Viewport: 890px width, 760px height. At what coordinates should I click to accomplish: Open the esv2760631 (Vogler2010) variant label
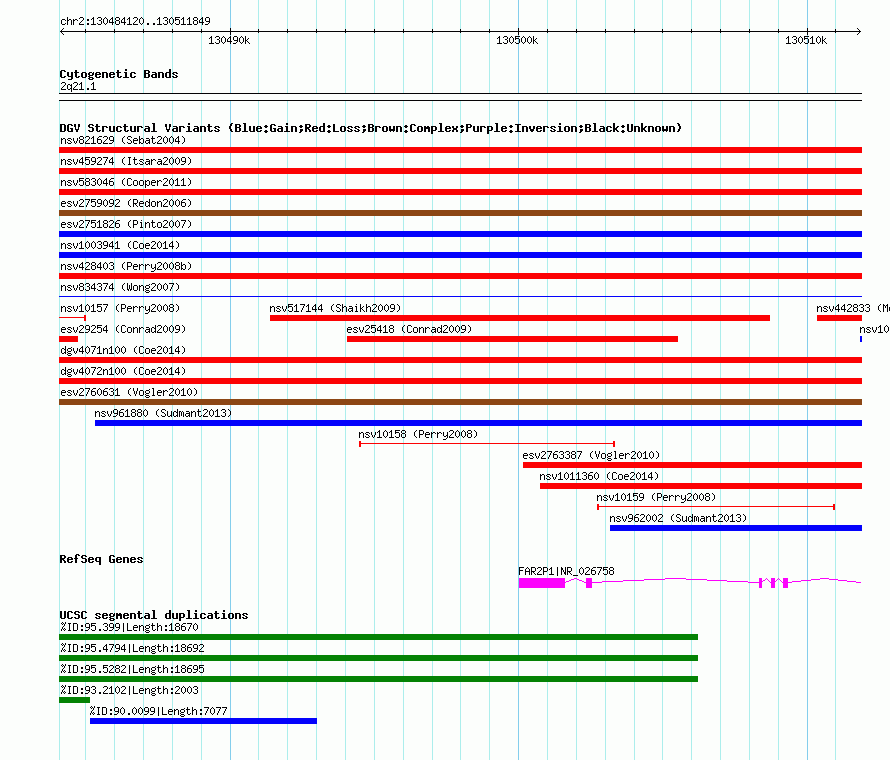129,392
